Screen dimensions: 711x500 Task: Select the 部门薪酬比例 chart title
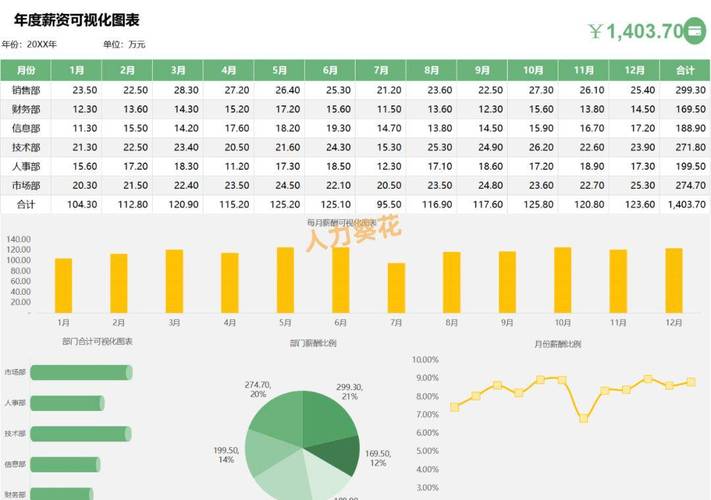coord(313,342)
